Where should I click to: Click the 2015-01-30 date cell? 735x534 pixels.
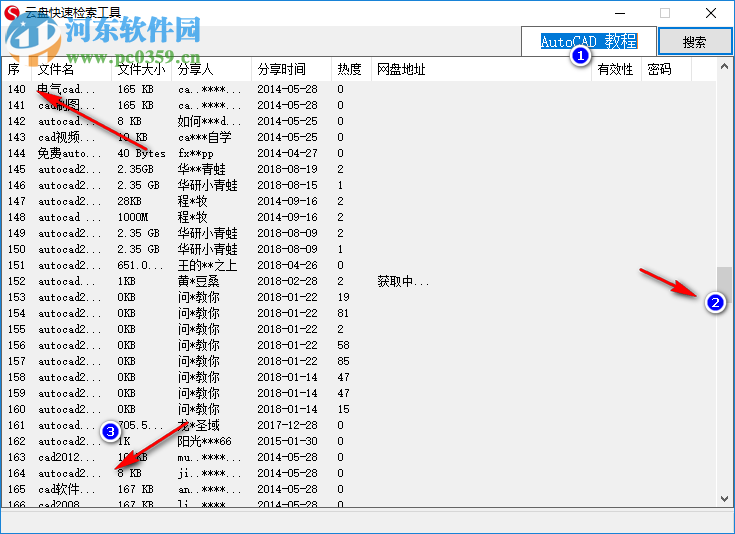[287, 441]
